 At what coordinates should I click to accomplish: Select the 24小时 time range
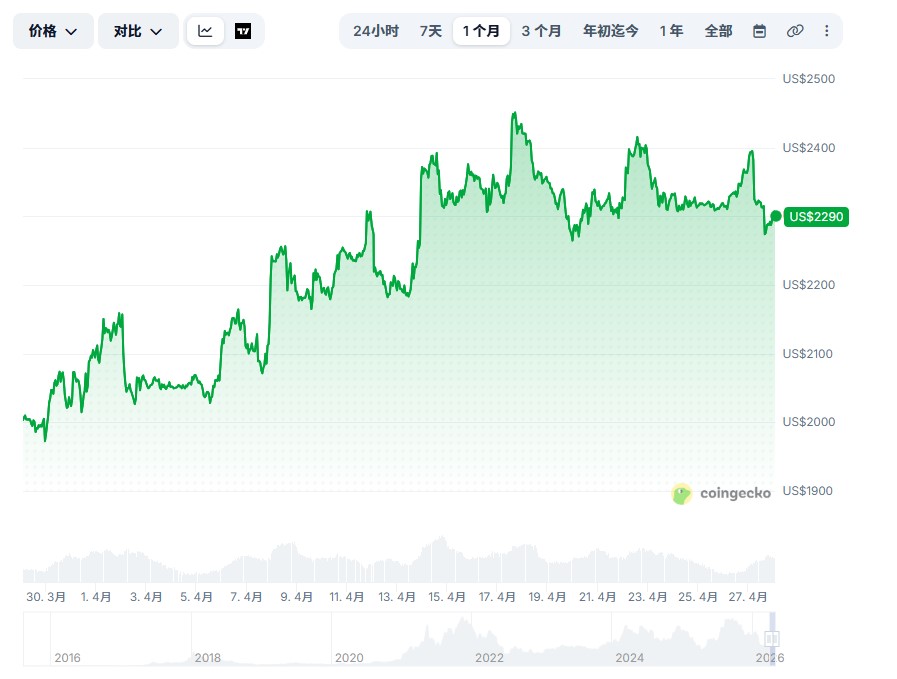click(376, 31)
